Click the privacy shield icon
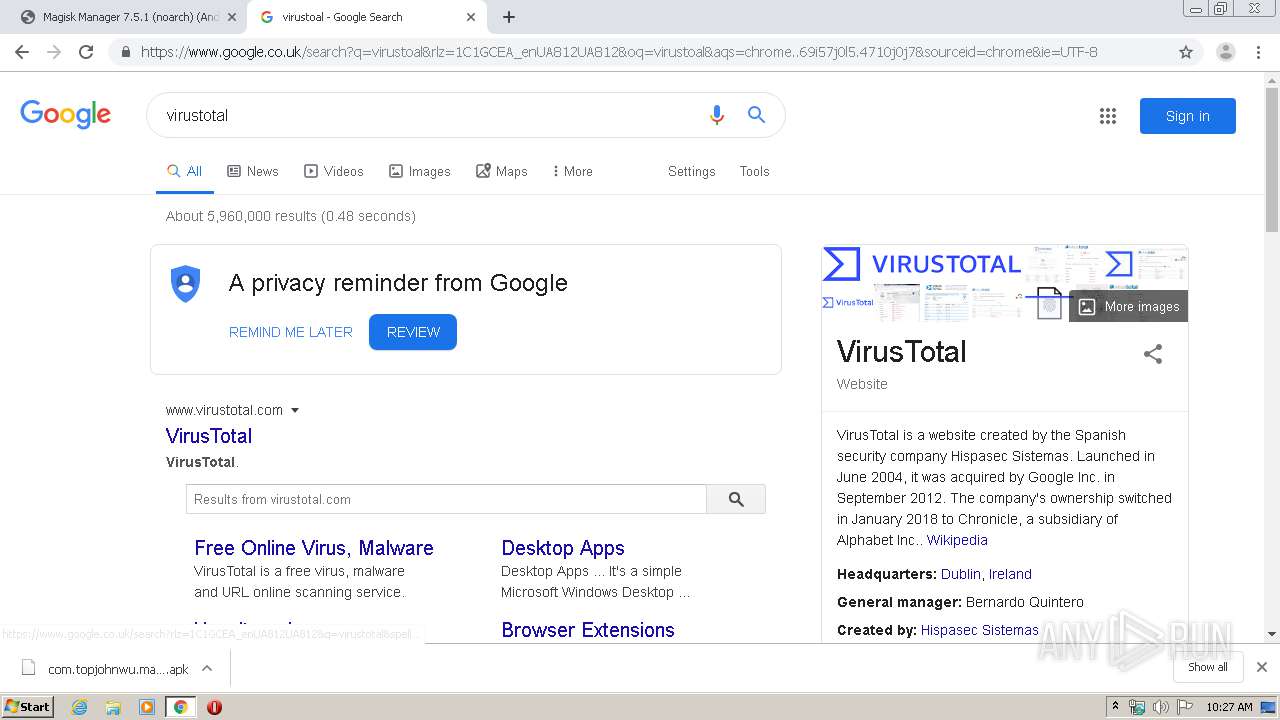Viewport: 1280px width, 720px height. coord(186,284)
